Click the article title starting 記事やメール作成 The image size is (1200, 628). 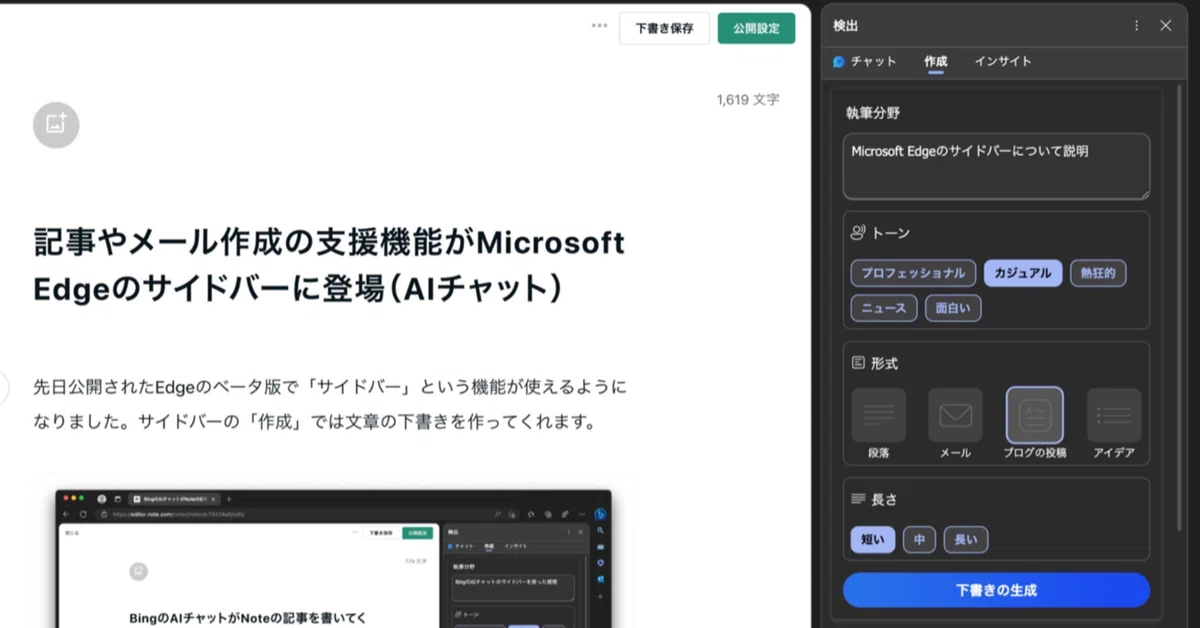coord(329,265)
